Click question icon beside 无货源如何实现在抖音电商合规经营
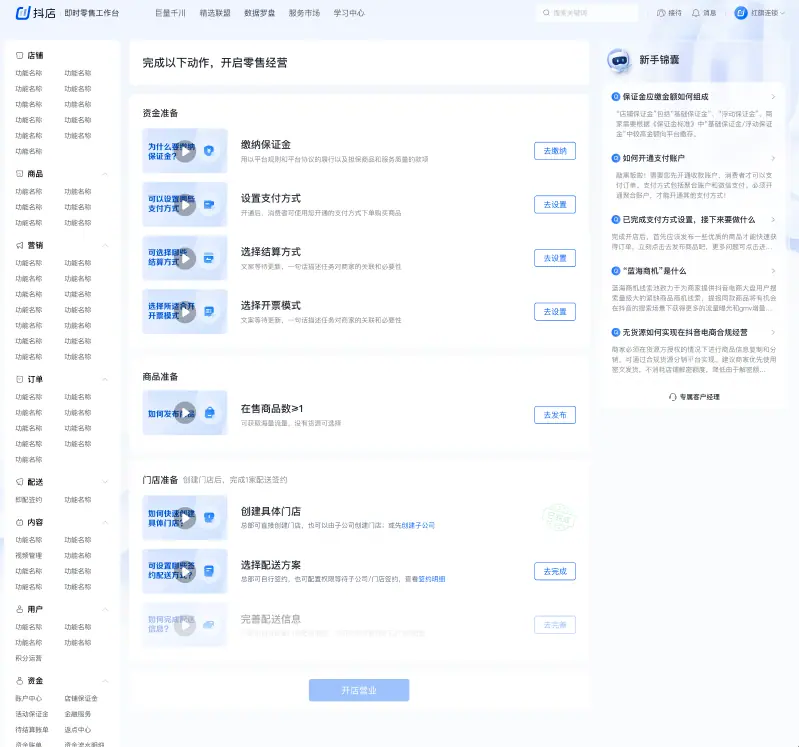799x747 pixels. pos(616,332)
